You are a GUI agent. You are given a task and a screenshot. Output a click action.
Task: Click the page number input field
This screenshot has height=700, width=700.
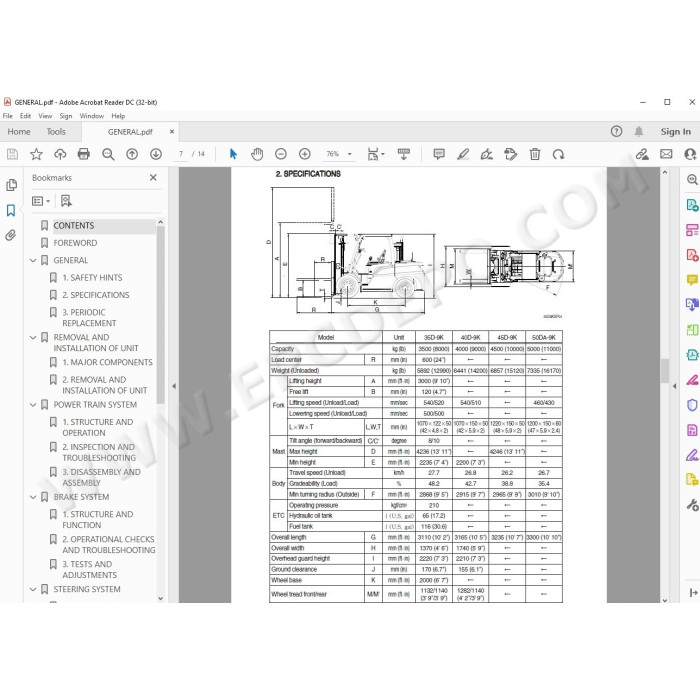[181, 154]
